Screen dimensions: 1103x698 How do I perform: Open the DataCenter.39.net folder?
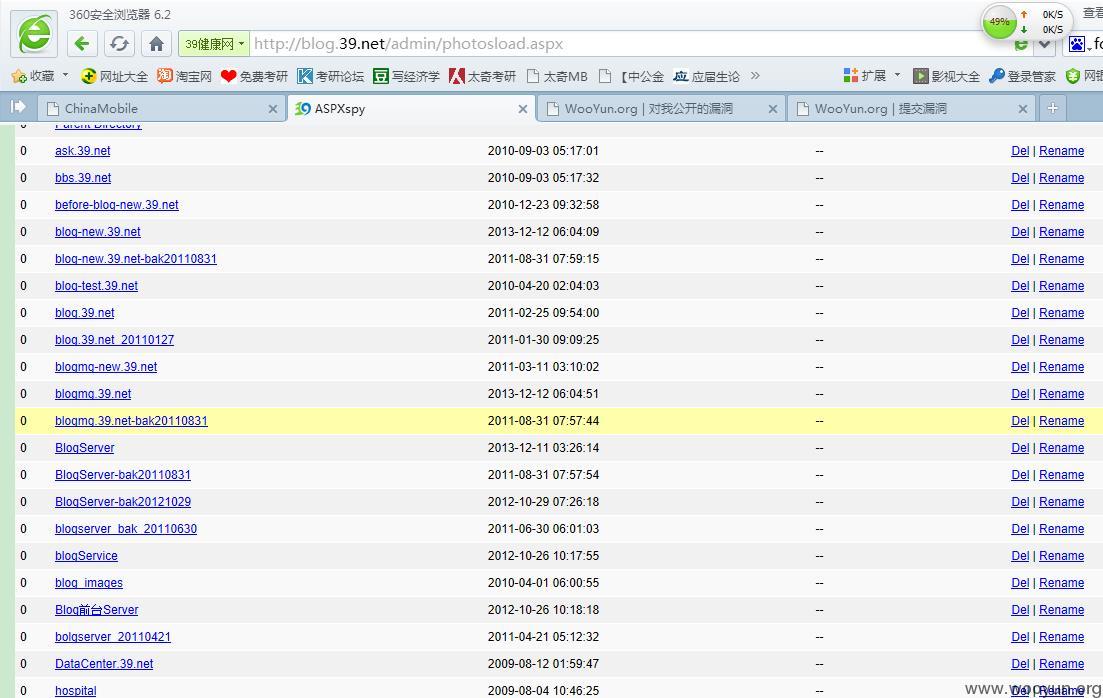click(x=104, y=664)
